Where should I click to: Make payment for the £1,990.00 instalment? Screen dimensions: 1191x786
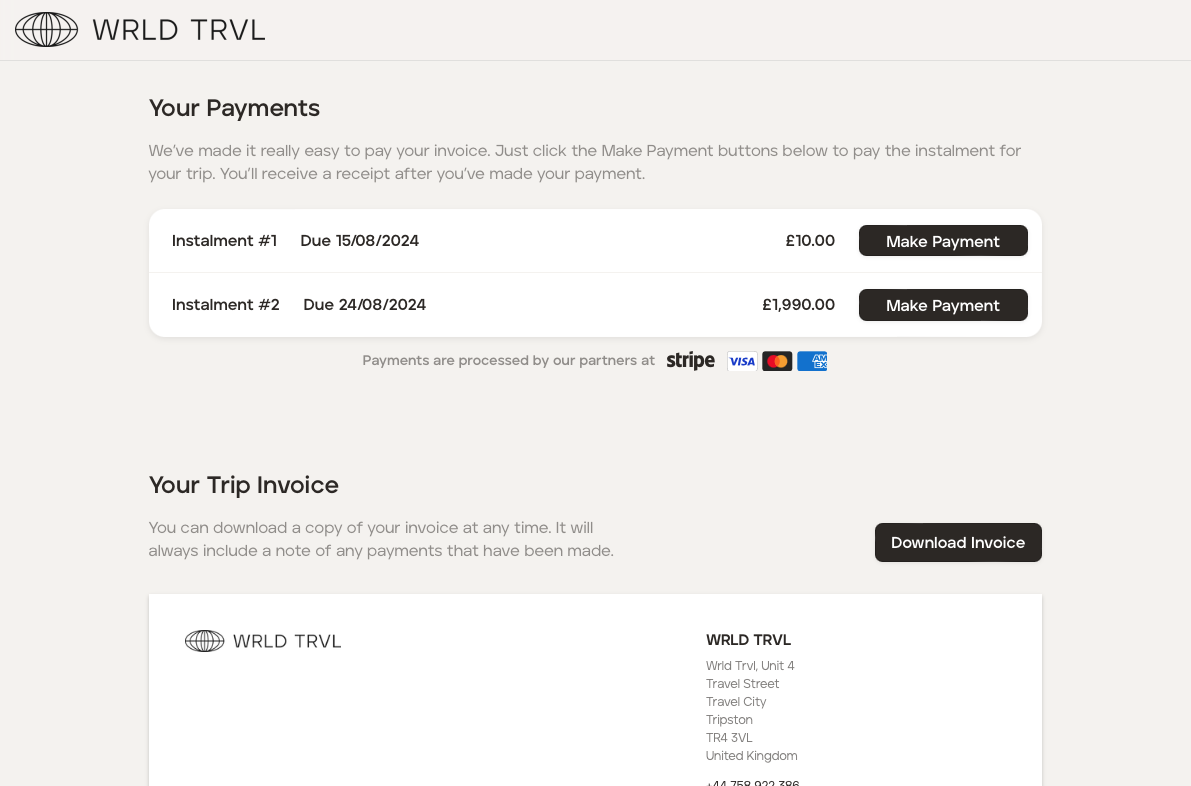click(942, 305)
